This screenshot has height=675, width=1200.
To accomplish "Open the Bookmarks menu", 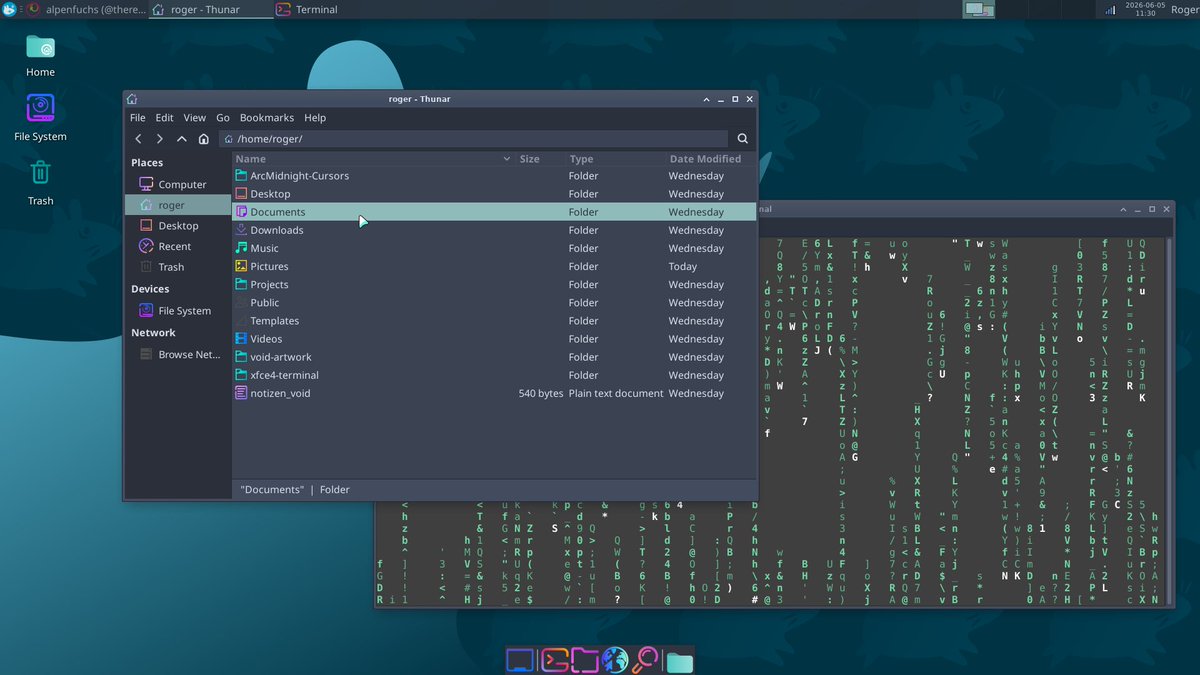I will tap(266, 118).
